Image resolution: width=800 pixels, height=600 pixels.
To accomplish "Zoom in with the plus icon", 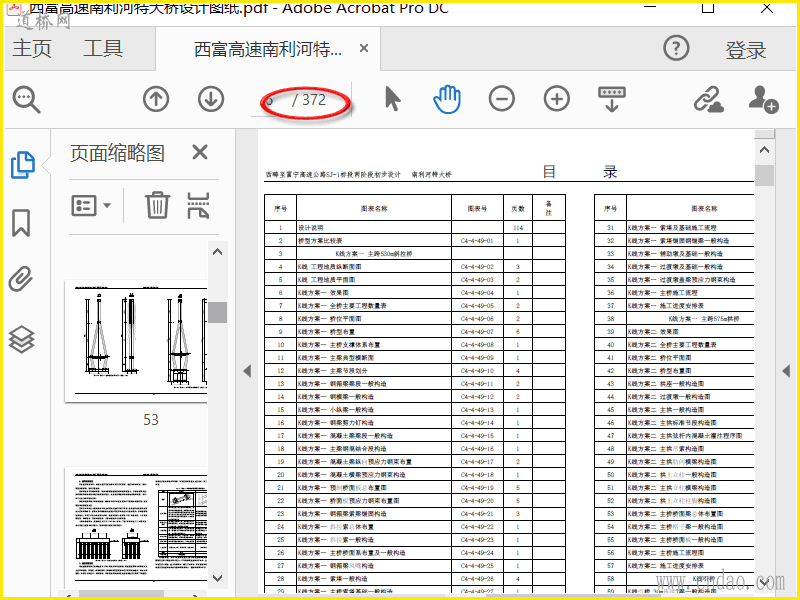I will tap(557, 99).
